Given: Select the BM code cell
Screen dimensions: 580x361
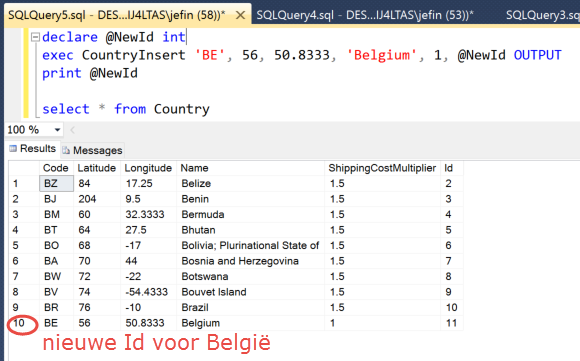Looking at the screenshot, I should tap(57, 215).
